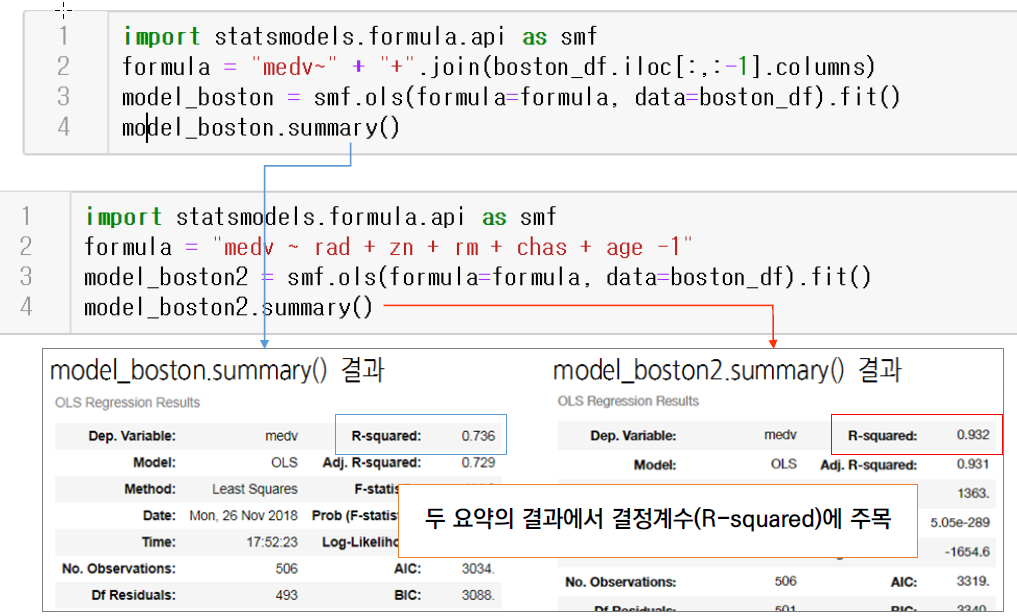The image size is (1017, 616).
Task: Click the "Time:" label in model_boston table
Action: [x=159, y=542]
